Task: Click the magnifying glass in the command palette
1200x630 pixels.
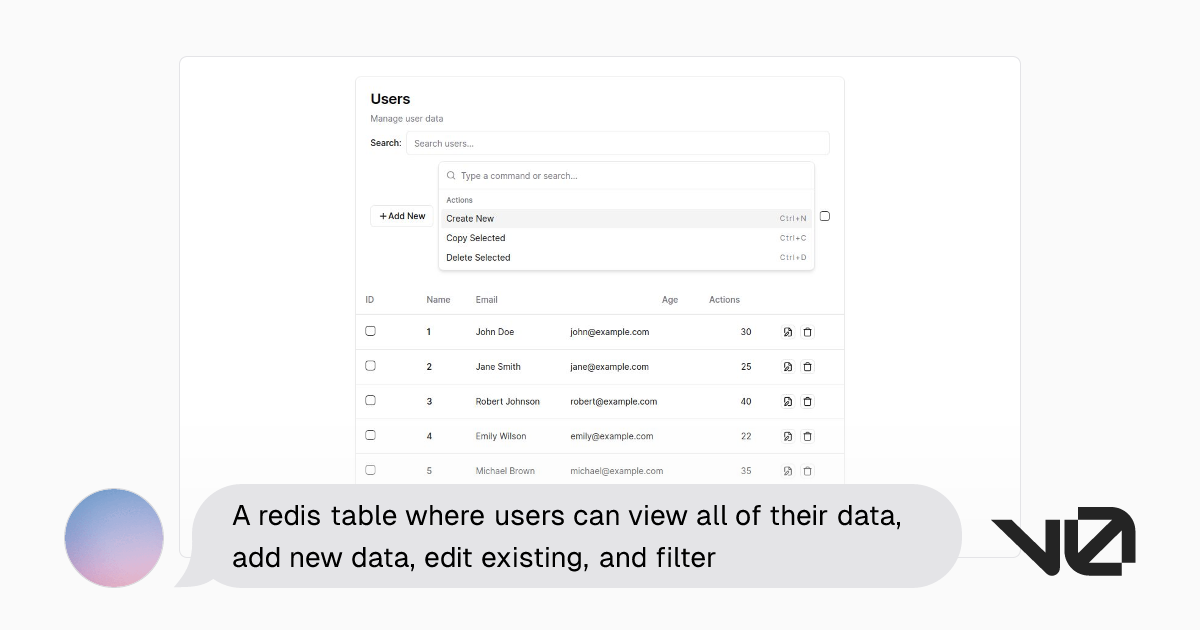Action: (450, 175)
